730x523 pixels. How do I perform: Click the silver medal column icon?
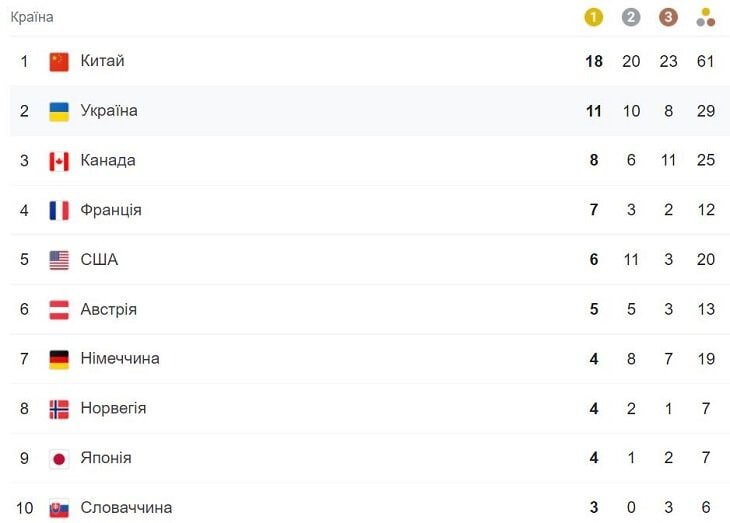631,18
